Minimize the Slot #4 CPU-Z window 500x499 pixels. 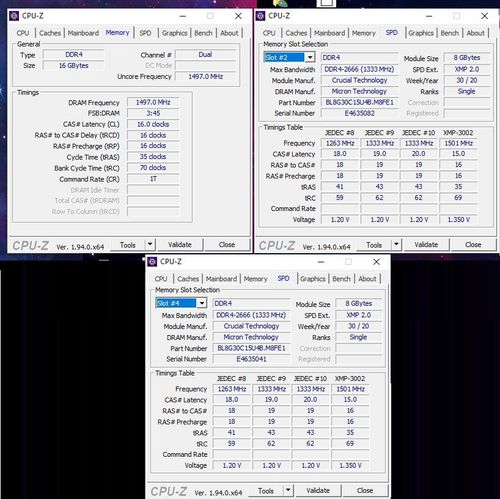pyautogui.click(x=321, y=262)
